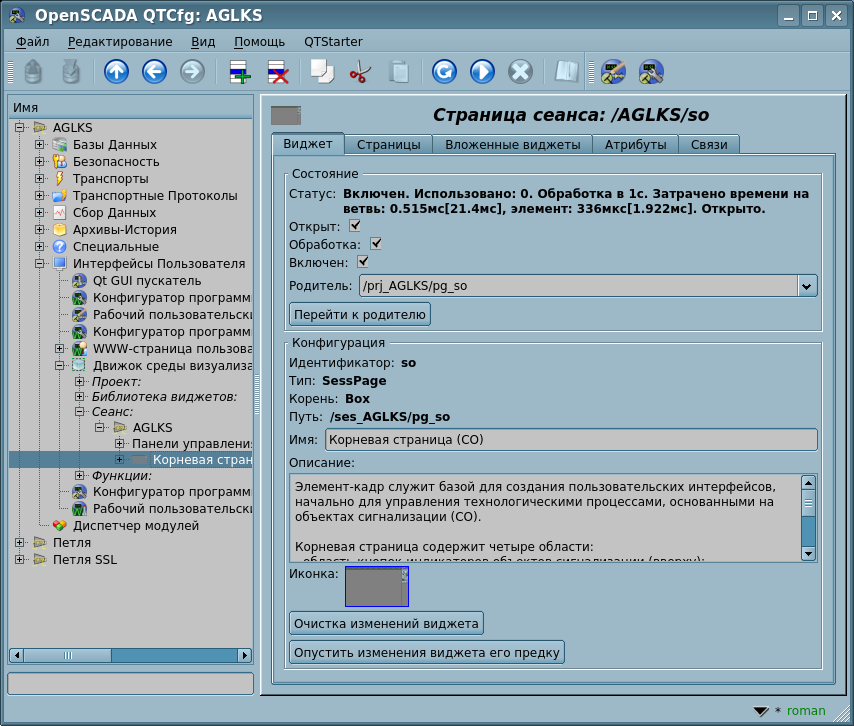Delete the item with the red cross icon
The width and height of the screenshot is (854, 726).
(278, 72)
